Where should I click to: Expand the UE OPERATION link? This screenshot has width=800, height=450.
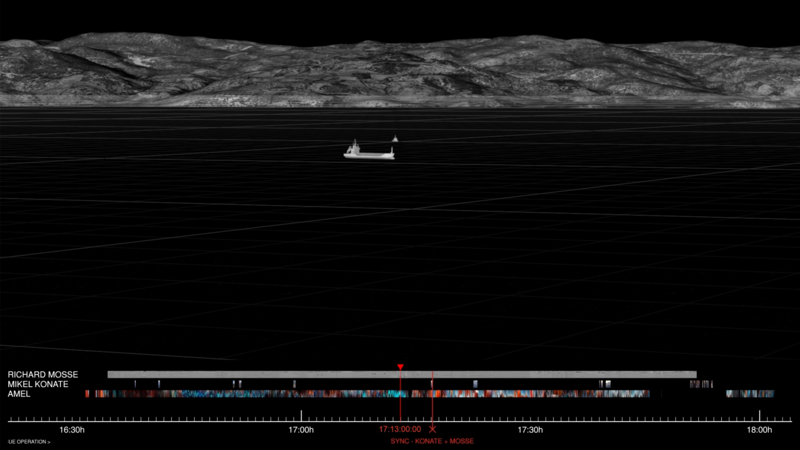tap(29, 440)
